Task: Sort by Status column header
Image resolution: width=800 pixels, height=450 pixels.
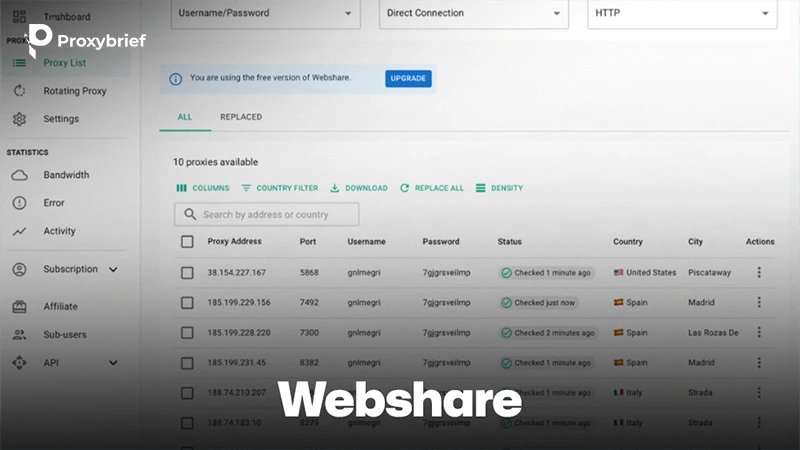Action: [x=510, y=242]
